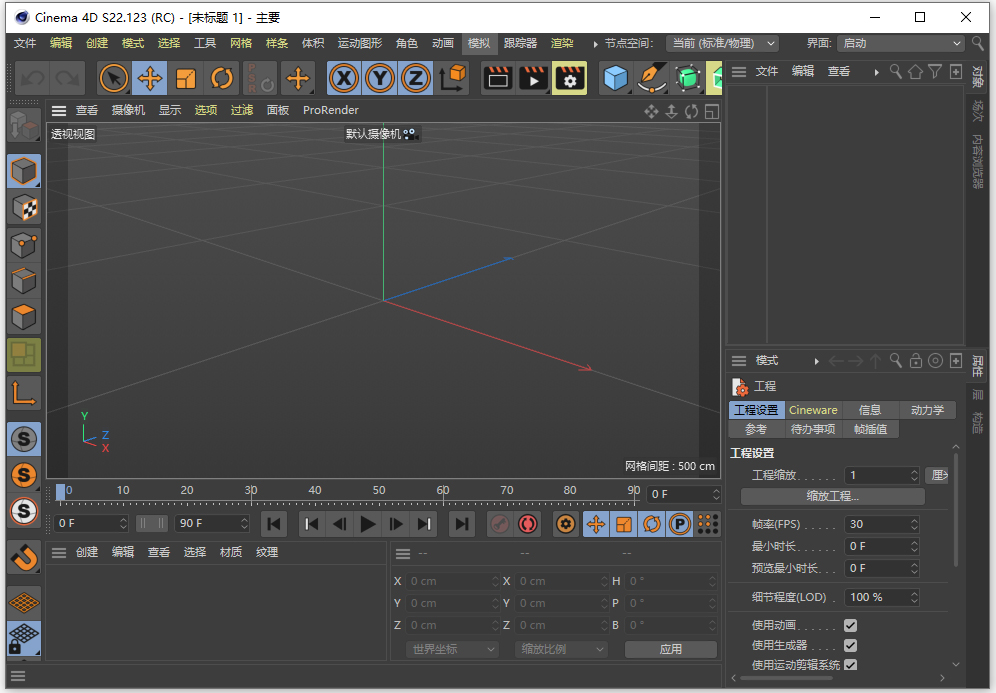The height and width of the screenshot is (693, 996).
Task: Select the Move tool in top toolbar
Action: 150,78
